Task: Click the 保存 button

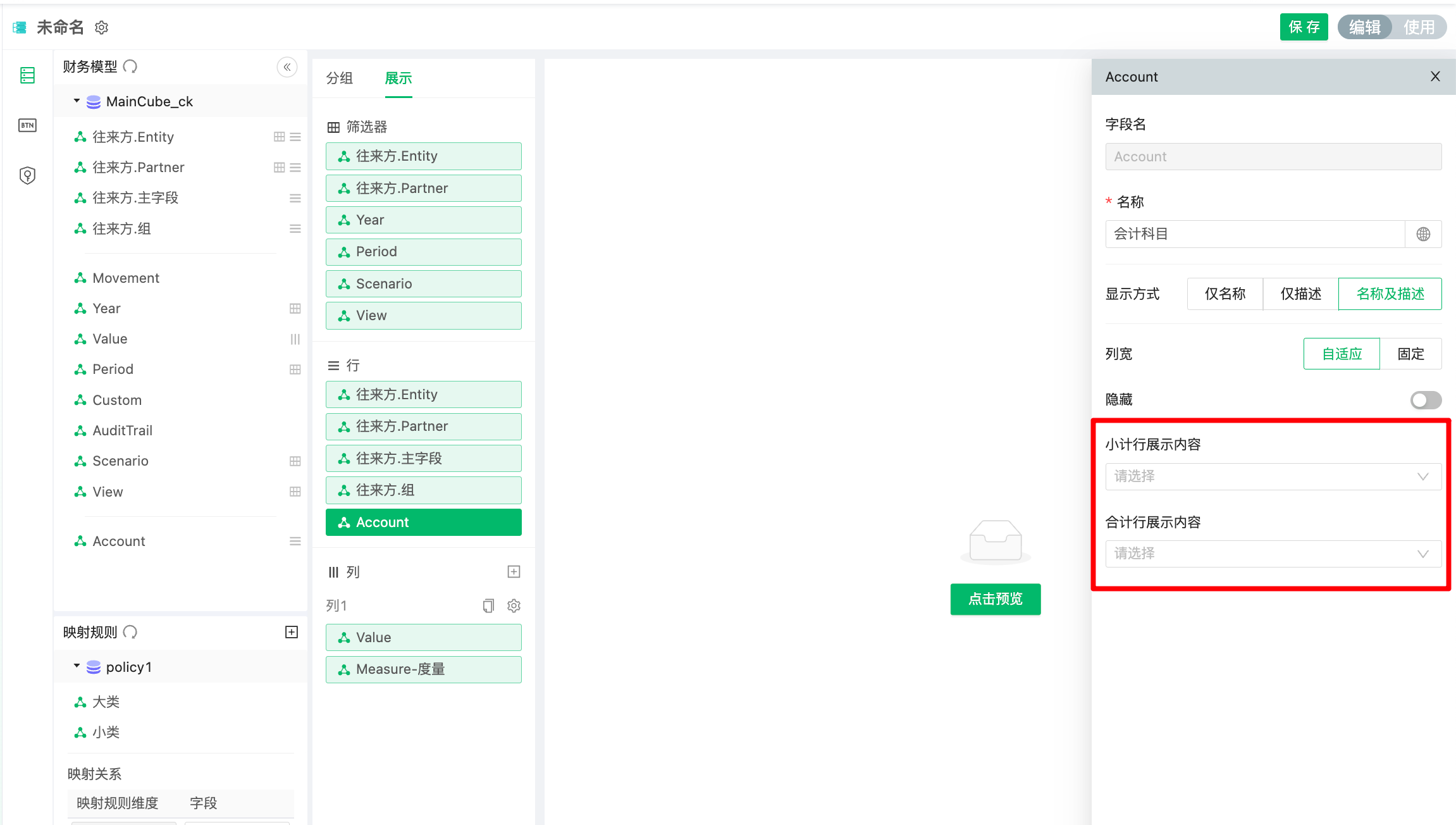Action: click(1304, 27)
